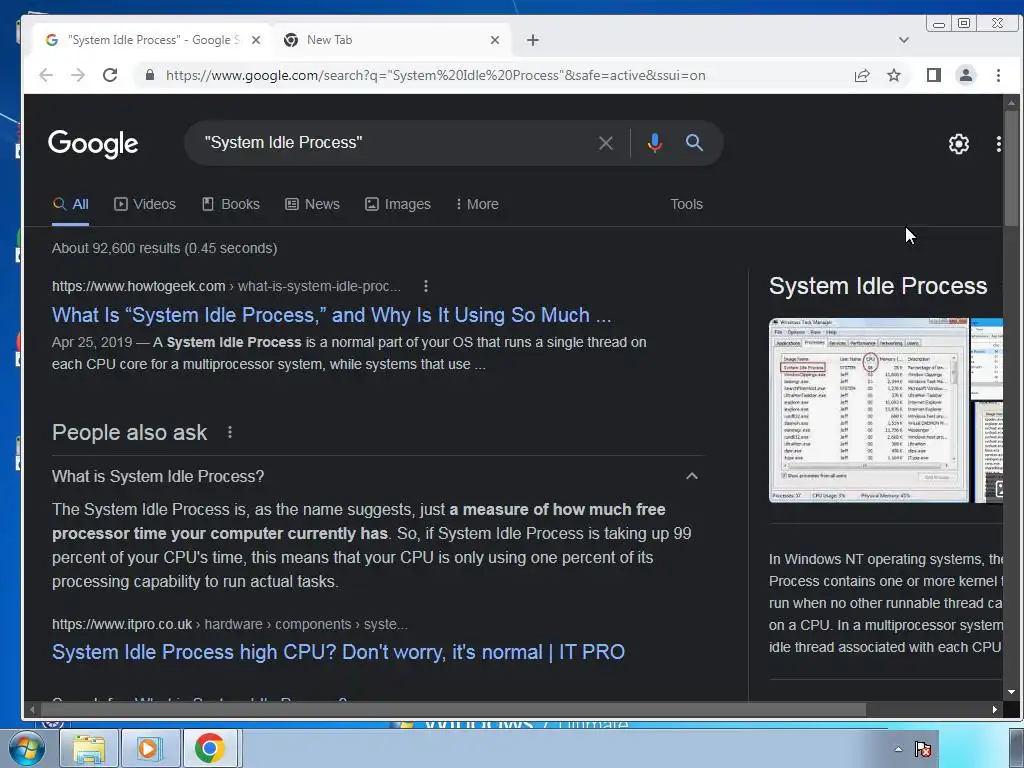Click the horizontal scrollbar left arrow

(x=32, y=709)
